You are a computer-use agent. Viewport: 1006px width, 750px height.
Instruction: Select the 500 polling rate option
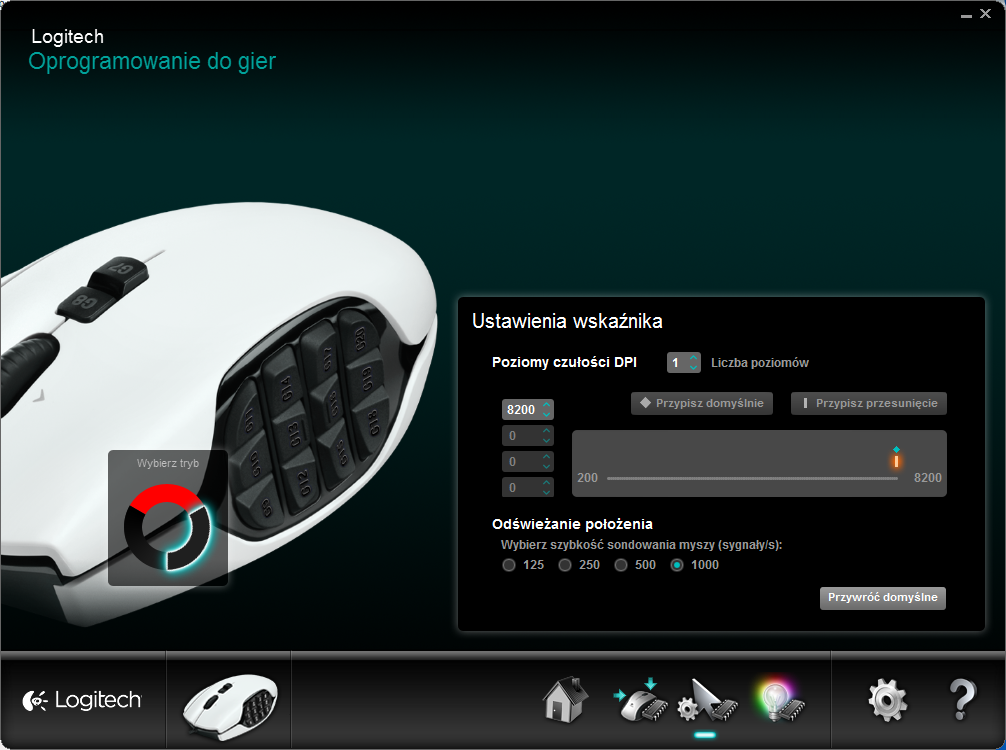[x=621, y=565]
